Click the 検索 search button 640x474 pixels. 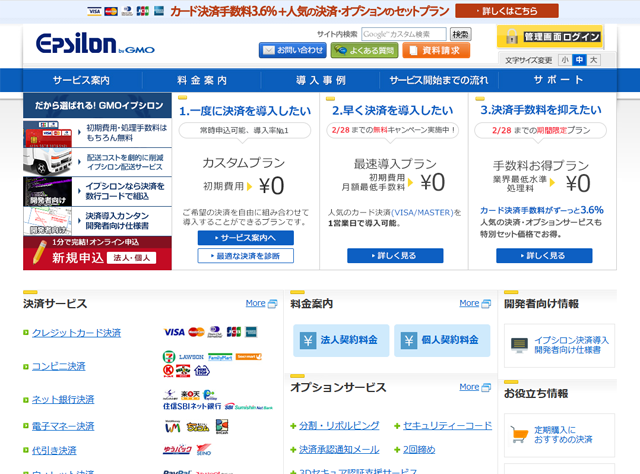coord(460,34)
